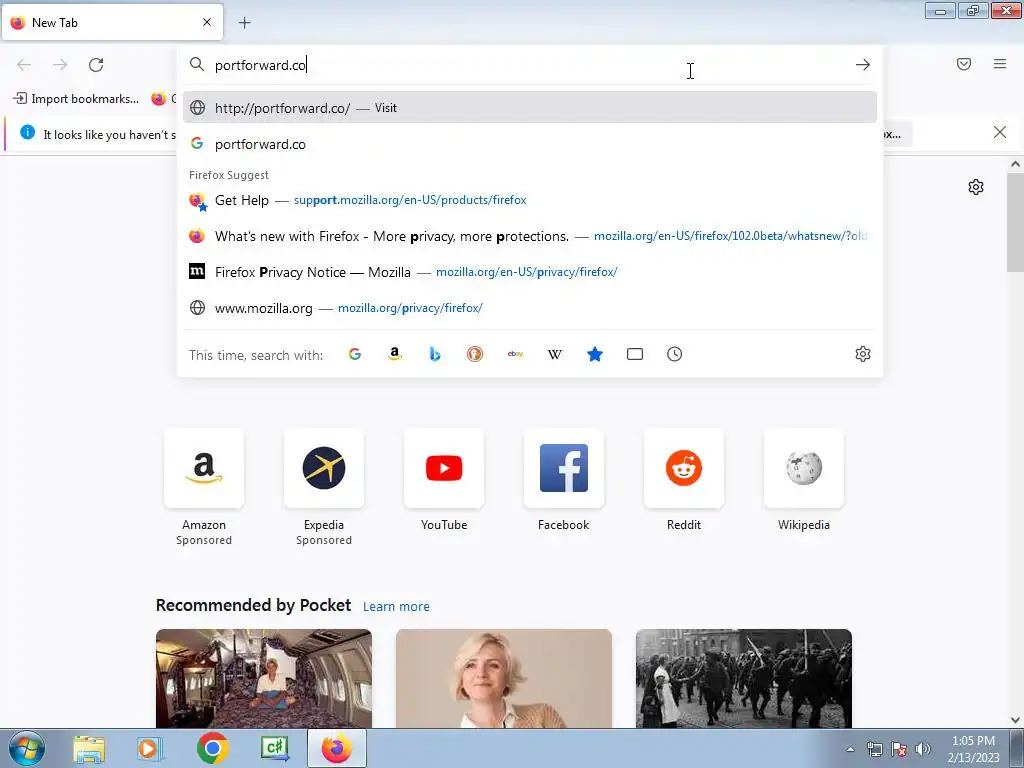Open the Firefox hamburger menu
1024x768 pixels.
pyautogui.click(x=1000, y=64)
